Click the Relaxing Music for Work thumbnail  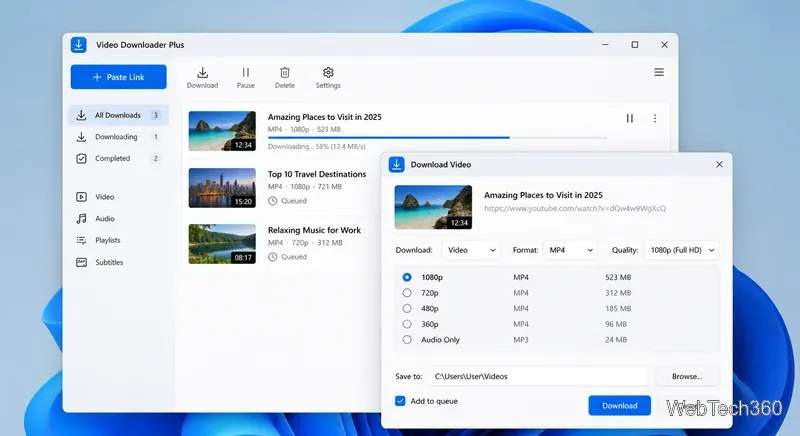point(222,244)
